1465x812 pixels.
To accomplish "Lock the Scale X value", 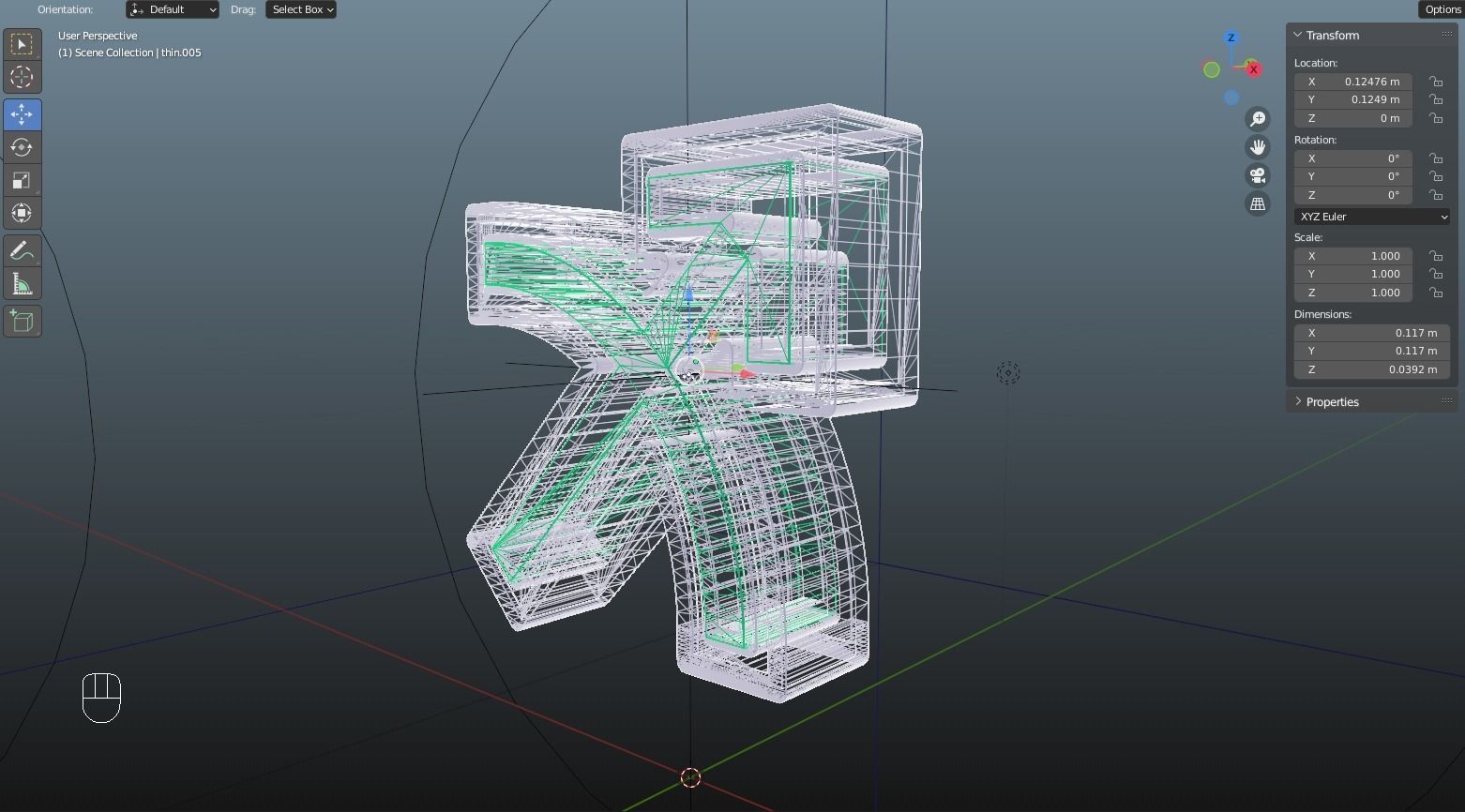I will point(1436,256).
